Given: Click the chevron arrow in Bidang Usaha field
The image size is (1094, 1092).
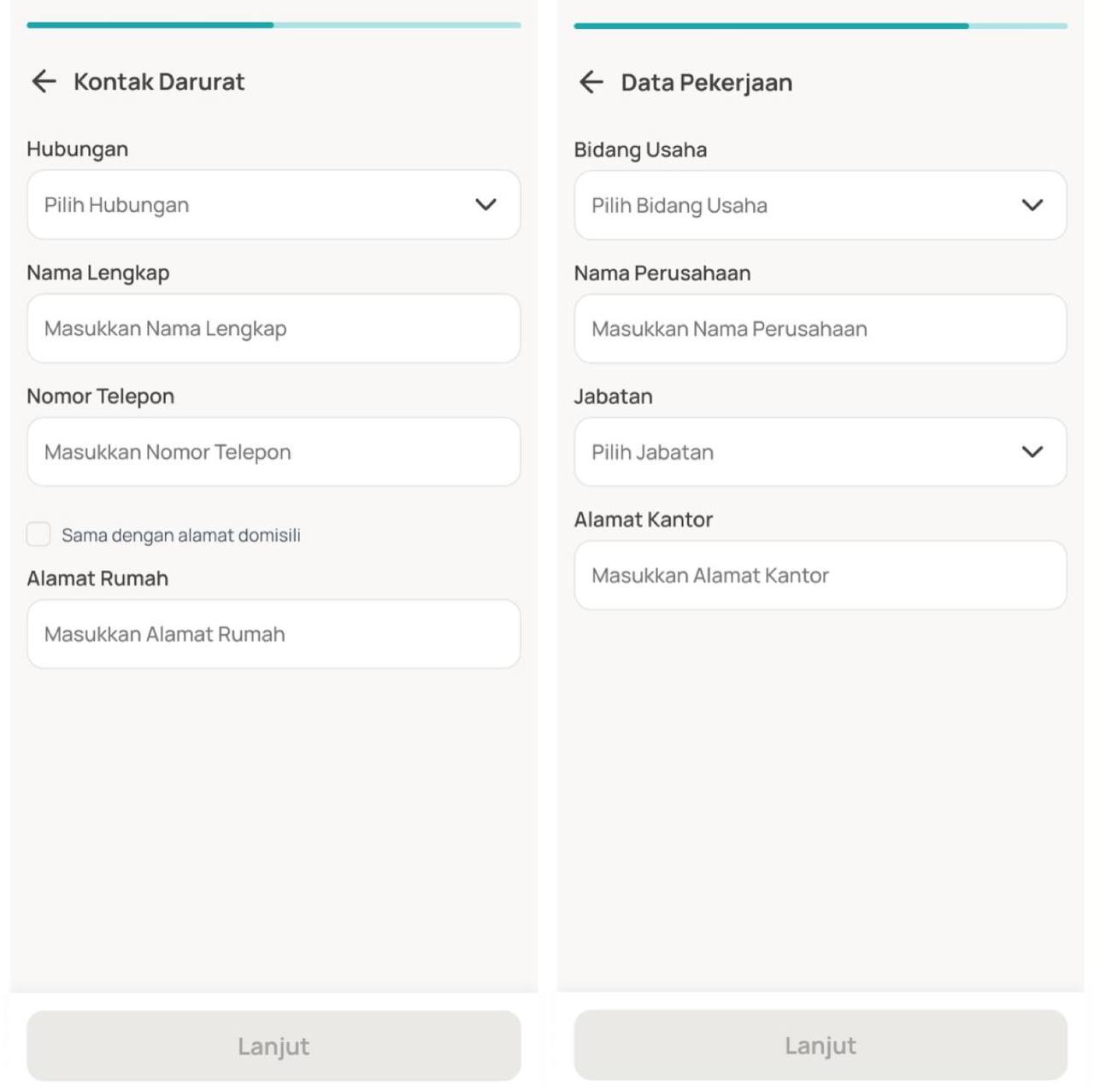Looking at the screenshot, I should pos(1032,205).
